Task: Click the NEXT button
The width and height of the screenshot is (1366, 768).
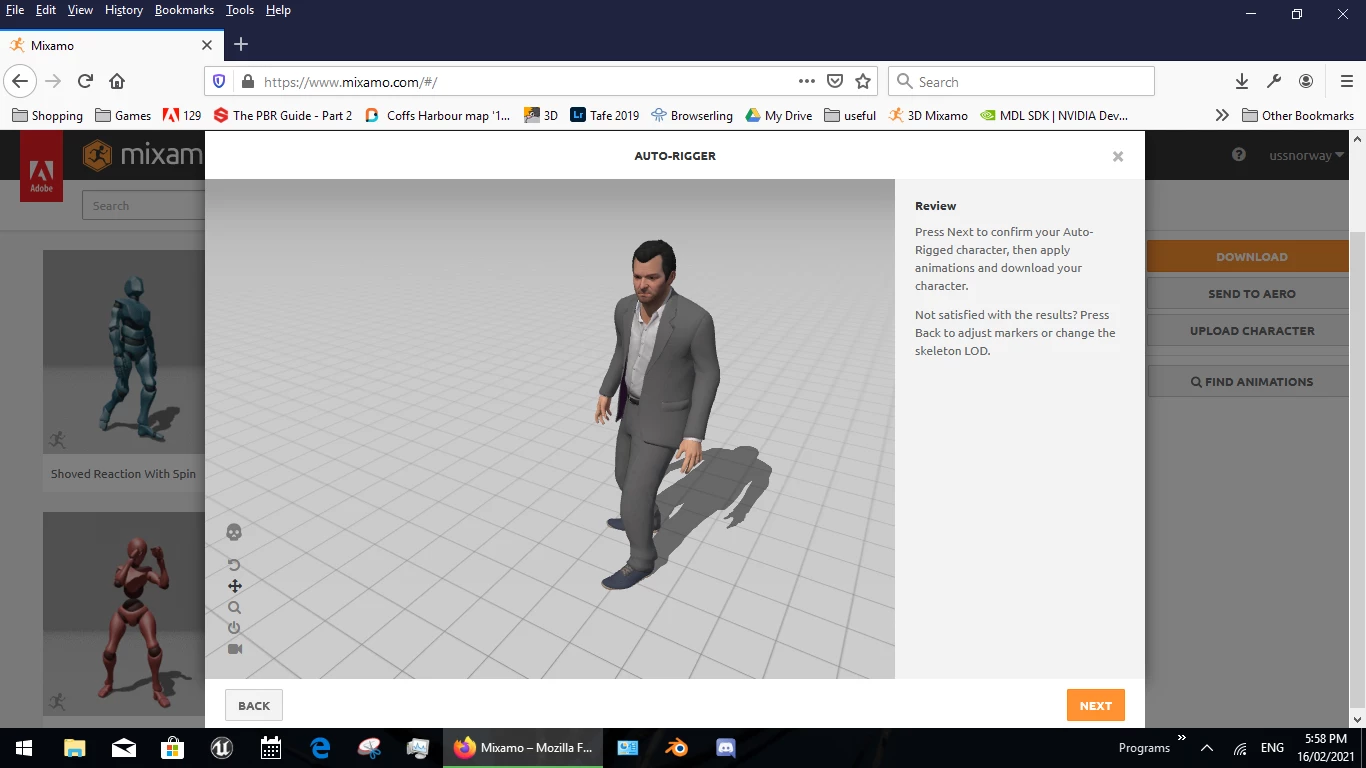Action: click(x=1095, y=705)
